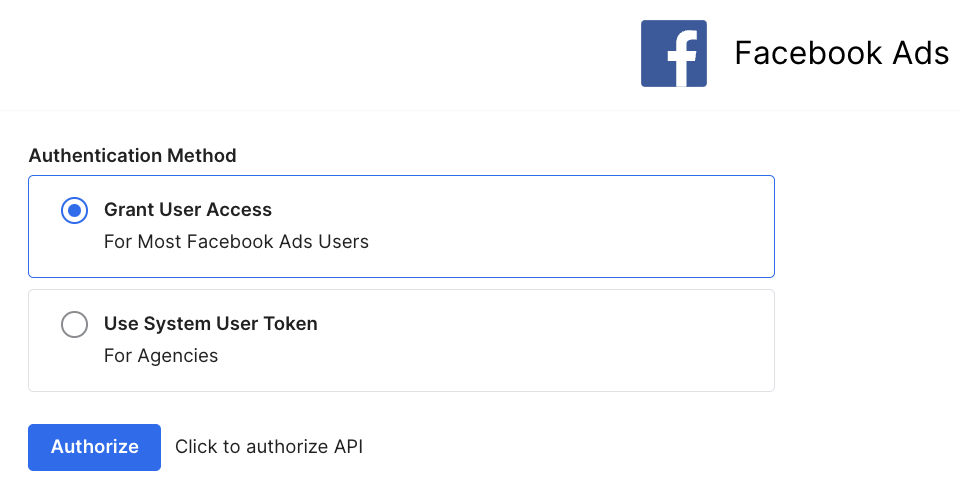Click the "For Most Facebook Ads Users" description
The width and height of the screenshot is (960, 492).
[236, 242]
